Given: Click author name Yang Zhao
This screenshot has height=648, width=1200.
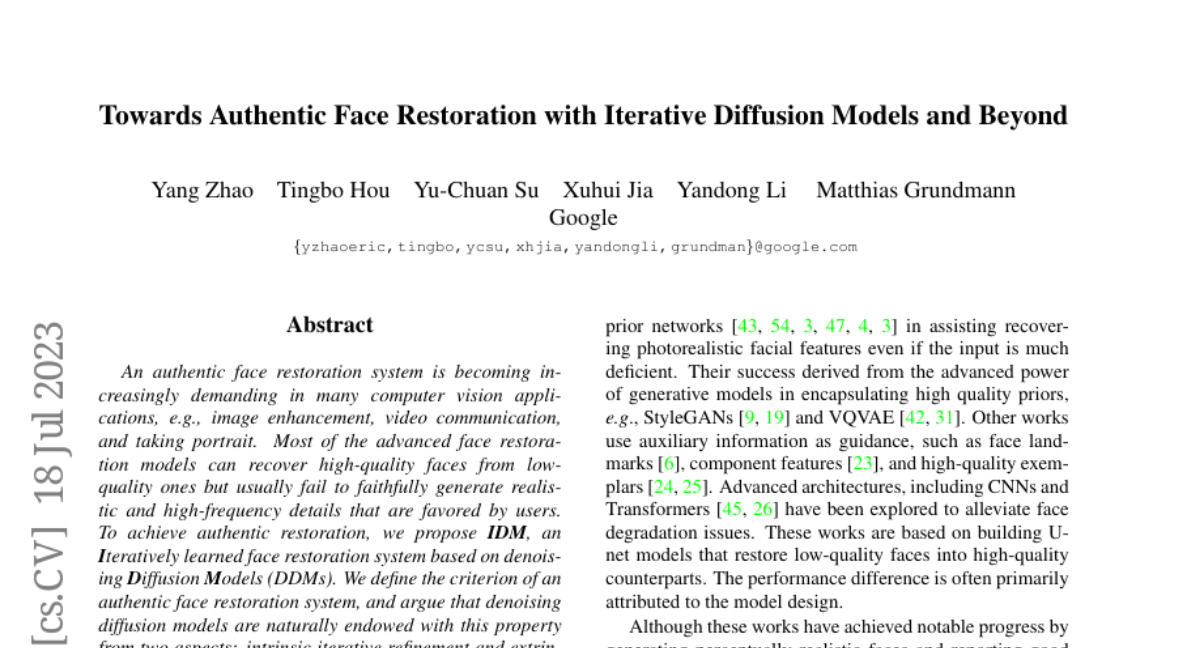Looking at the screenshot, I should point(202,190).
